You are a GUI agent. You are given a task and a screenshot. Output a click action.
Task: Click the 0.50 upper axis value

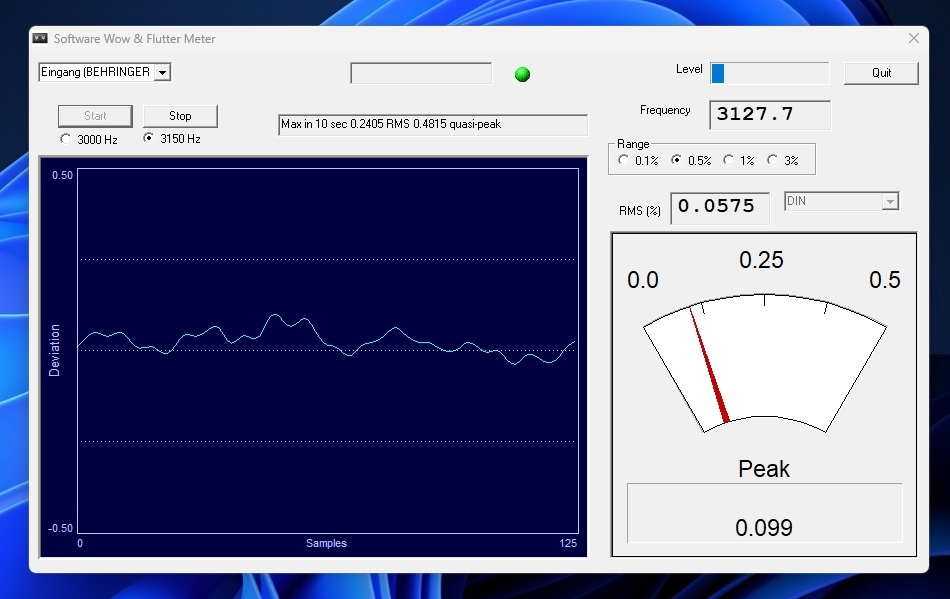pos(62,175)
